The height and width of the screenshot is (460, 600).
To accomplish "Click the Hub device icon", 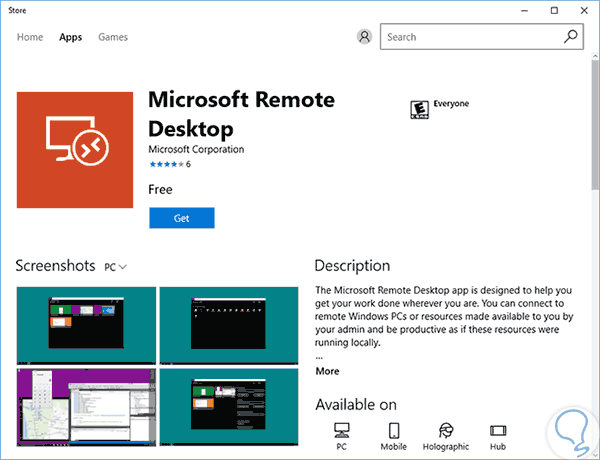I will pyautogui.click(x=498, y=431).
